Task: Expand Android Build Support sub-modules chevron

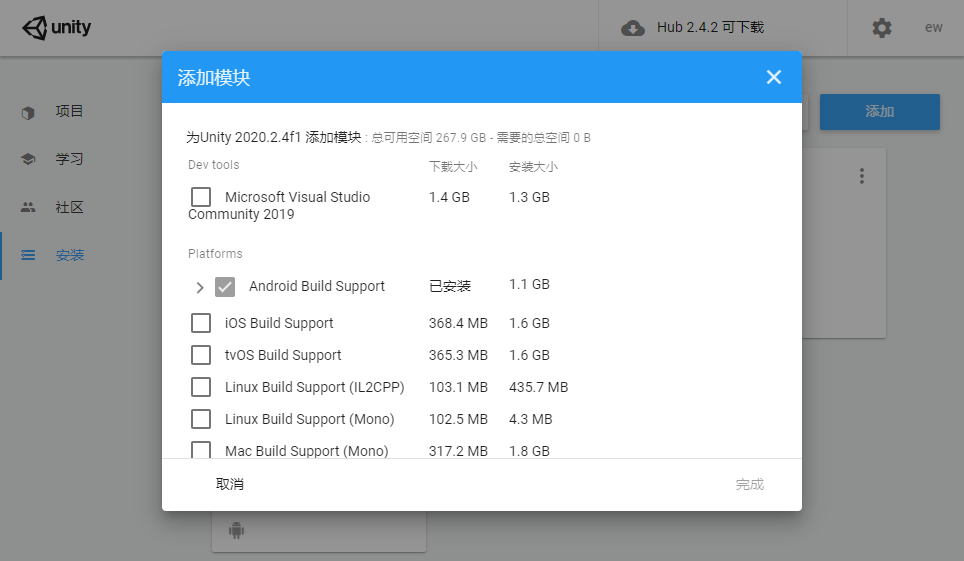Action: click(199, 287)
